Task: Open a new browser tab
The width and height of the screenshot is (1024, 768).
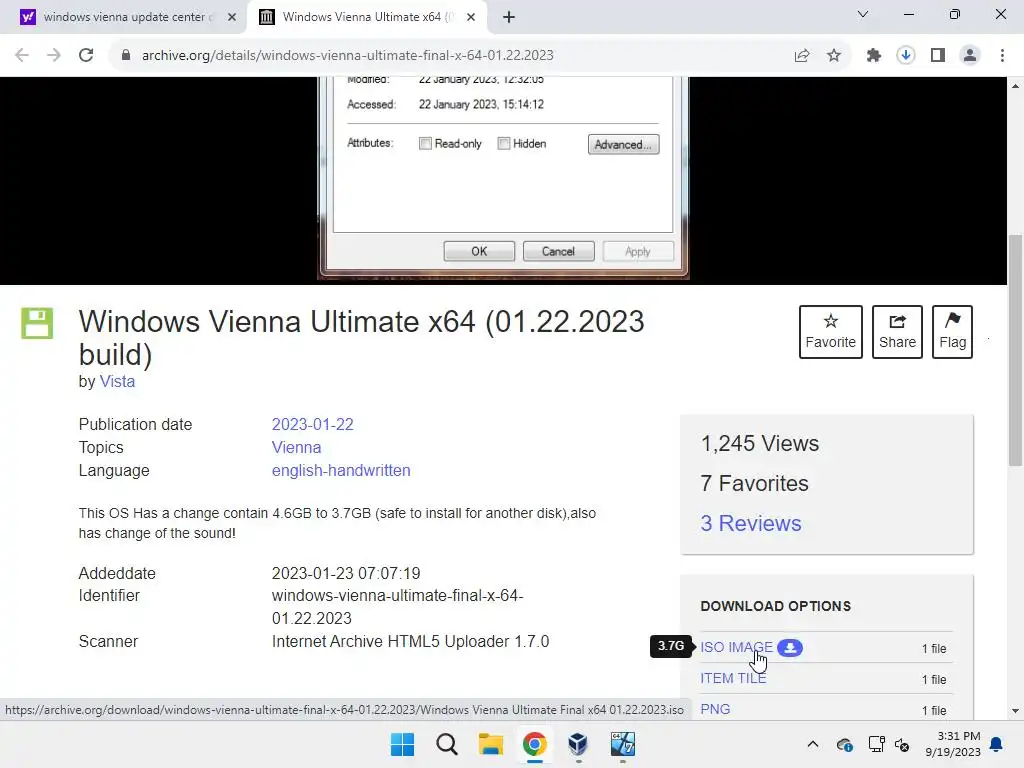Action: [509, 17]
